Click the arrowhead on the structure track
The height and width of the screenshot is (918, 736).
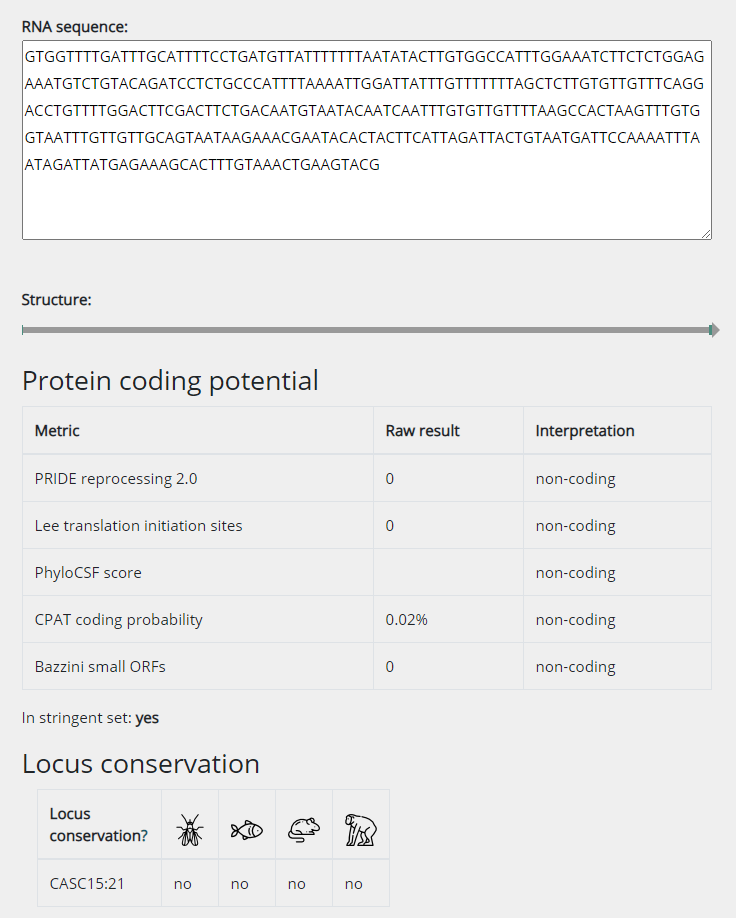point(712,328)
